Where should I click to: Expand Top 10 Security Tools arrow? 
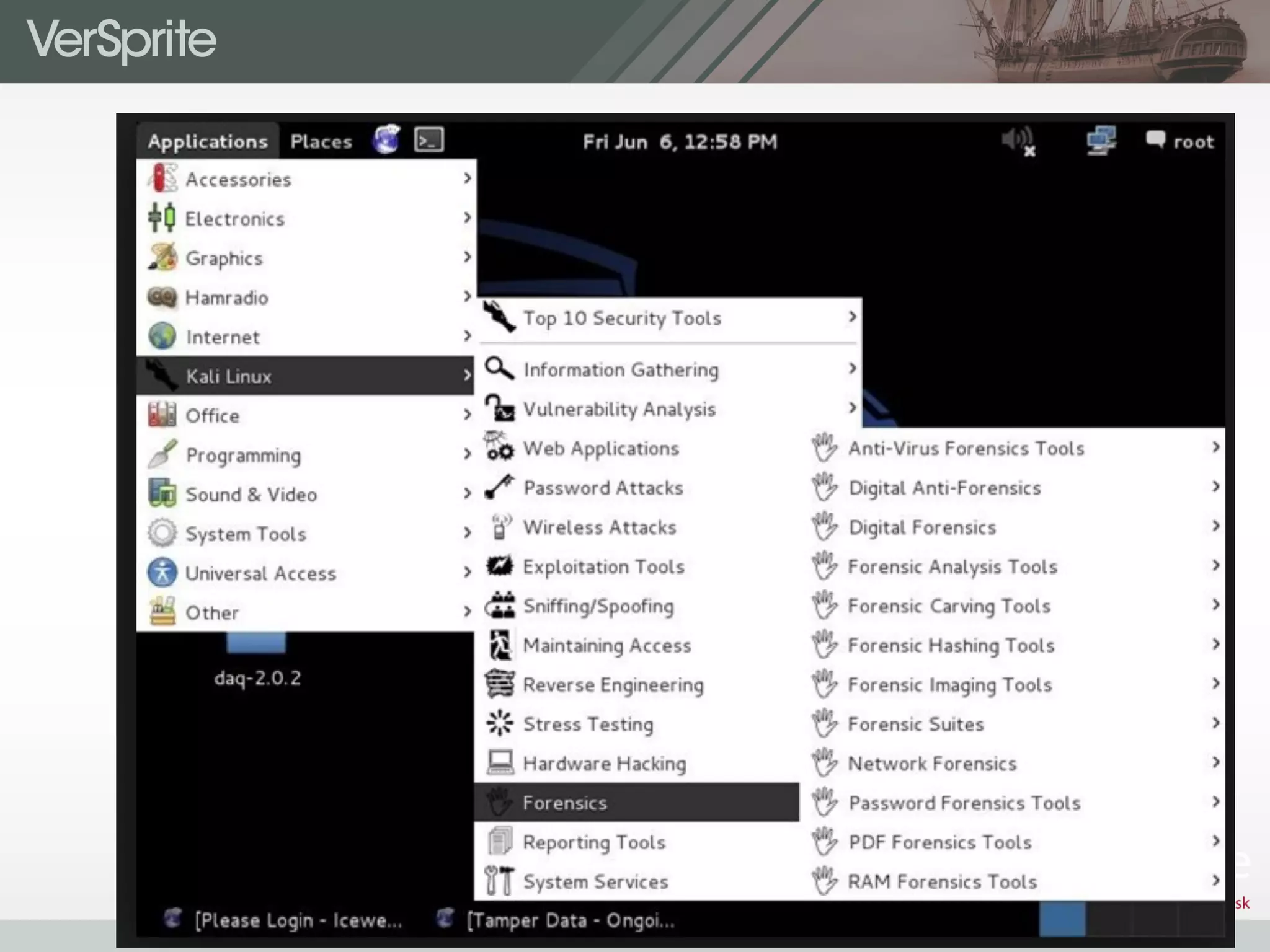[x=852, y=317]
